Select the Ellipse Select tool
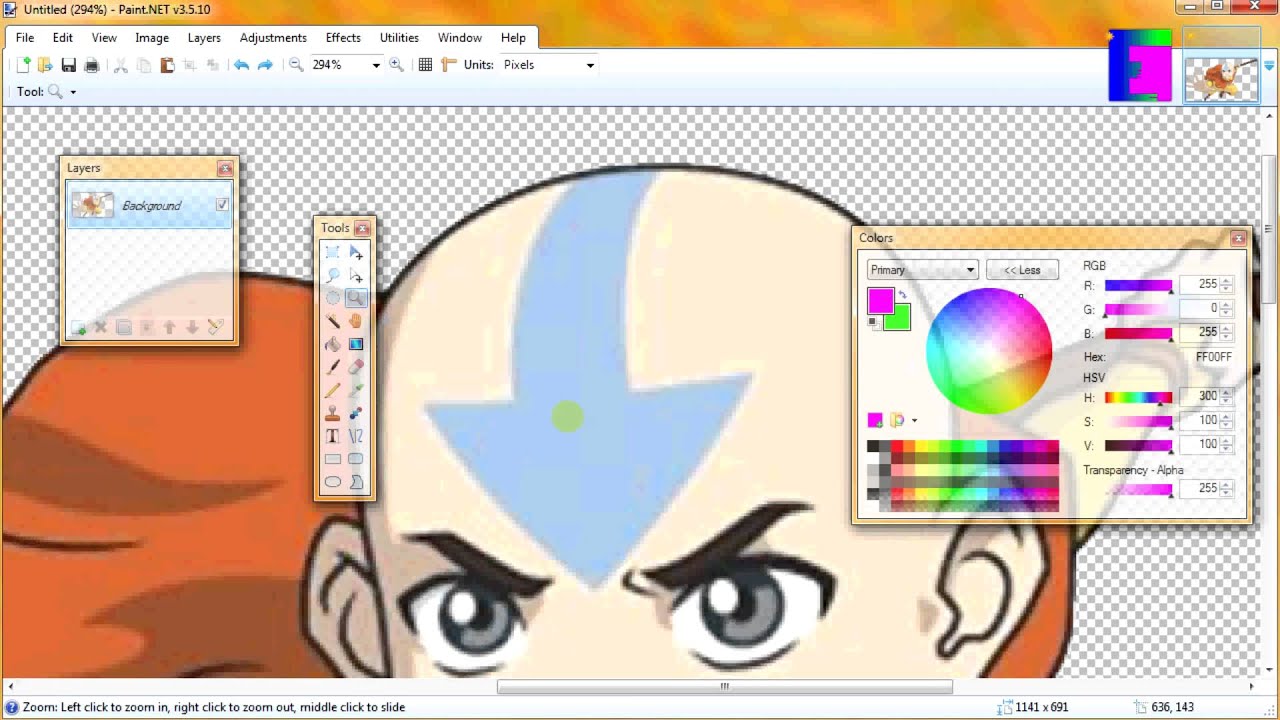This screenshot has width=1280, height=720. (x=333, y=298)
